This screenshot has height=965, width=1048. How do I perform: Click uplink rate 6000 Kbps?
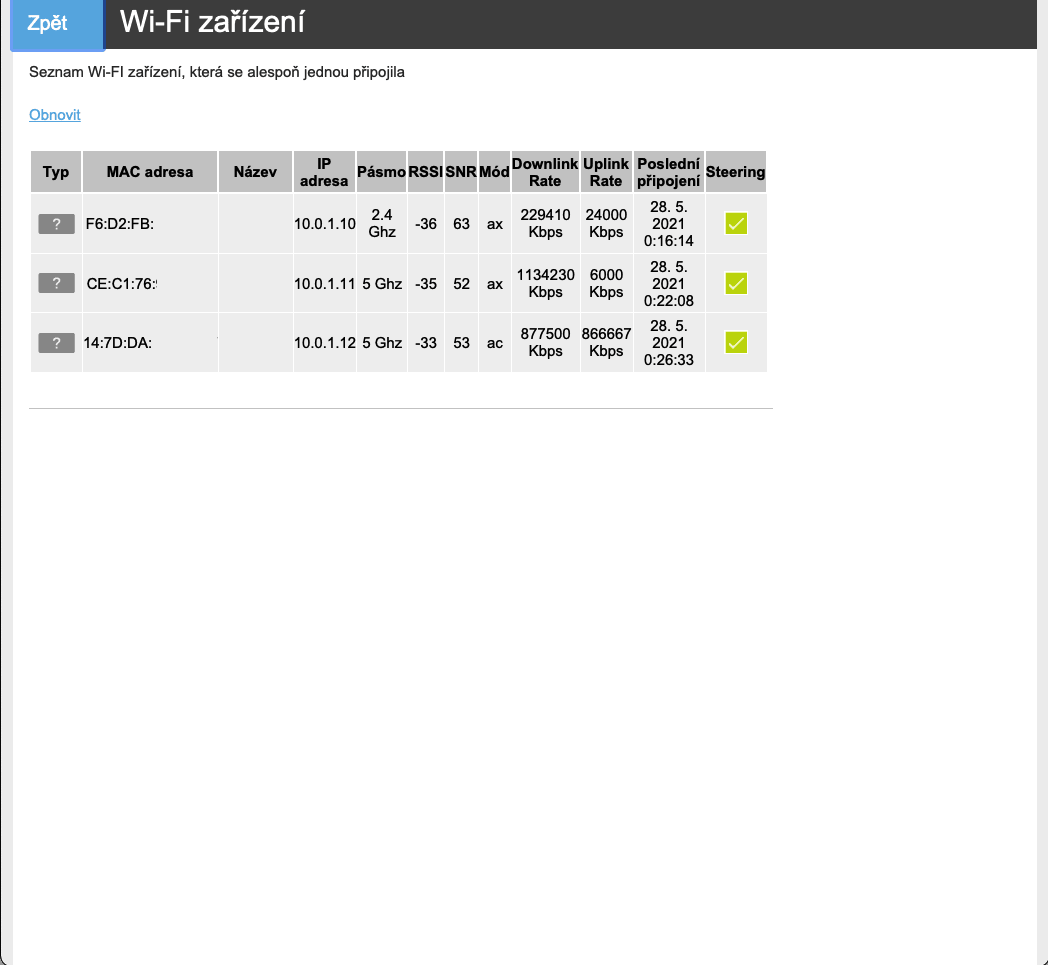[606, 283]
